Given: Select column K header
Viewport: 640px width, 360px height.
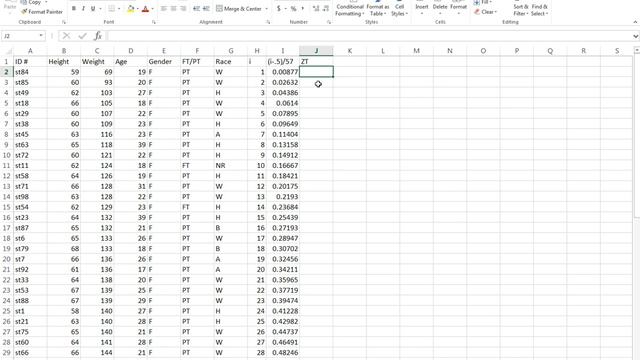Looking at the screenshot, I should pyautogui.click(x=350, y=51).
